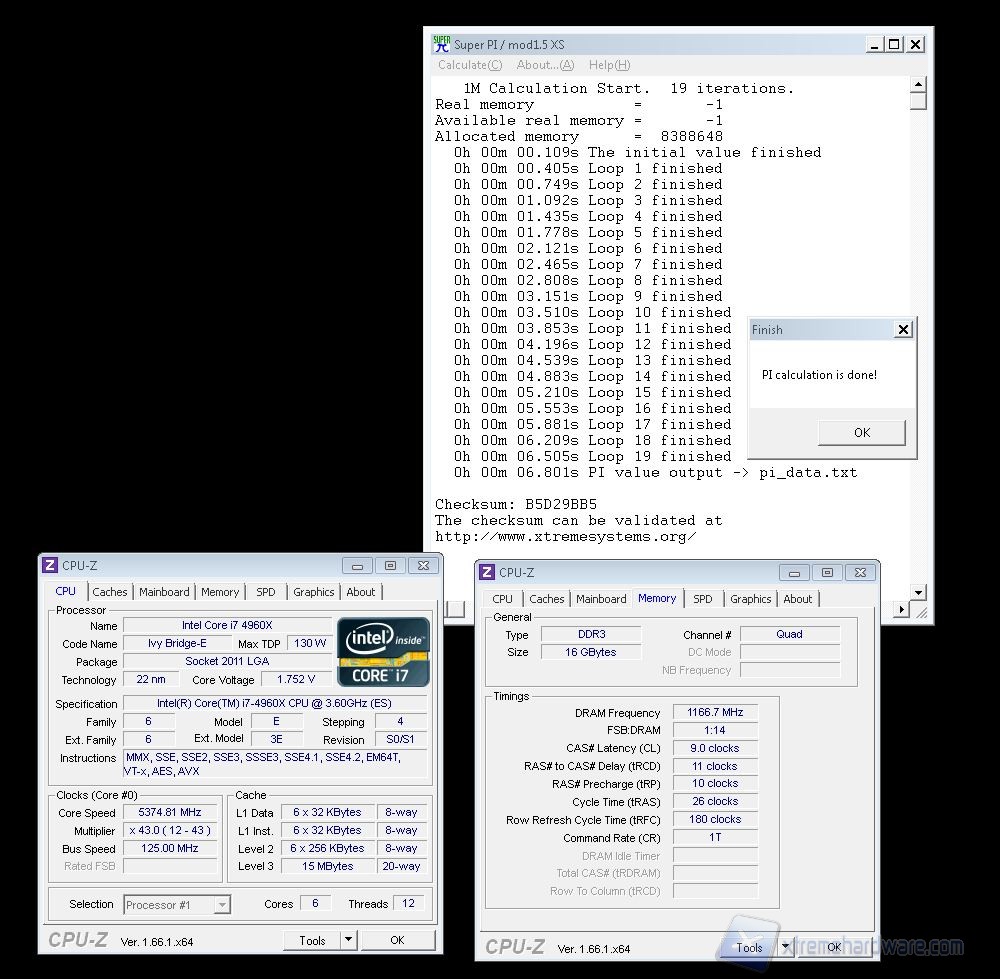Open the Help menu in Super PI
The height and width of the screenshot is (979, 1000).
tap(609, 65)
